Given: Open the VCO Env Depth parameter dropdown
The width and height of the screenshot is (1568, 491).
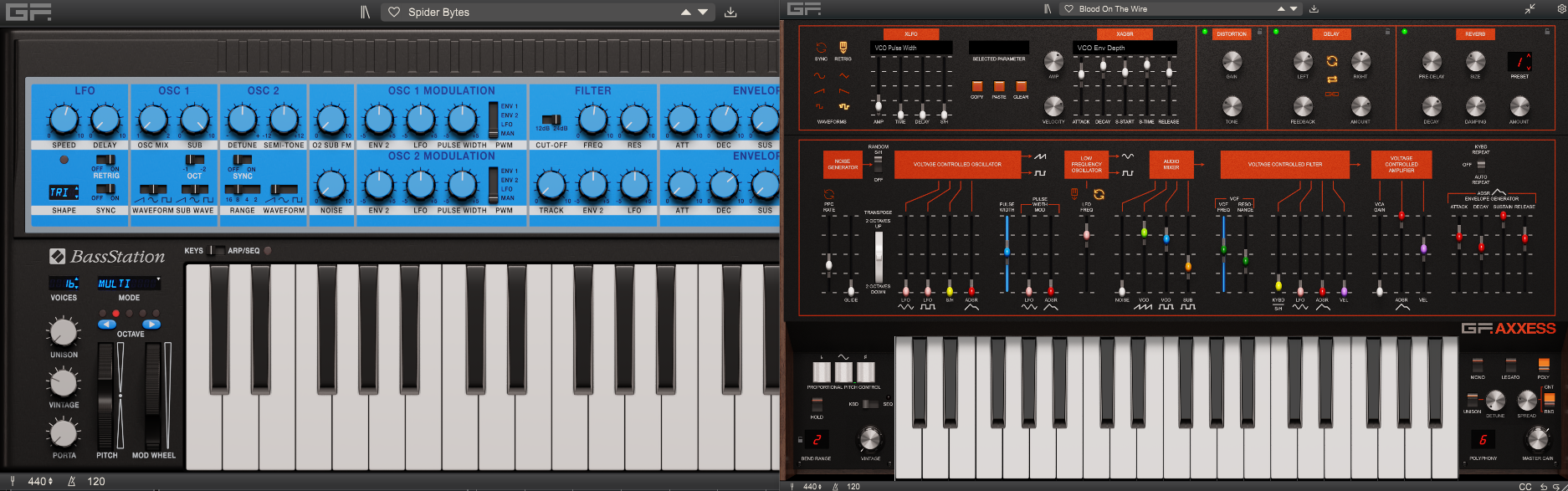Looking at the screenshot, I should pos(1125,48).
